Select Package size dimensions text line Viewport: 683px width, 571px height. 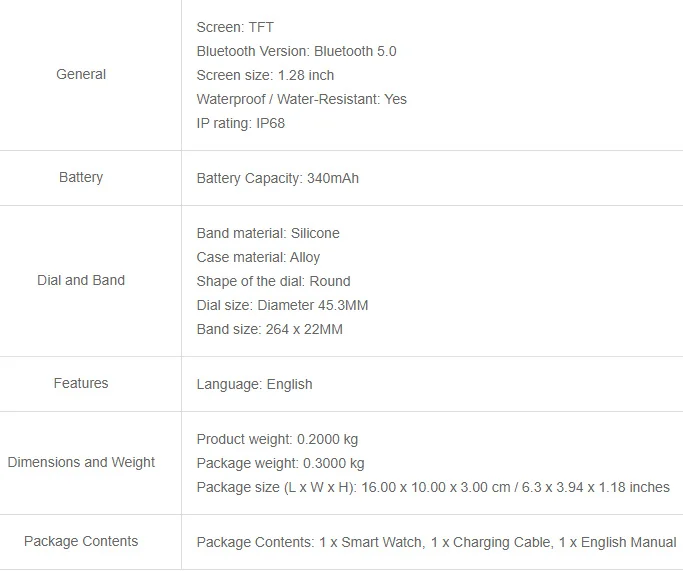coord(433,487)
